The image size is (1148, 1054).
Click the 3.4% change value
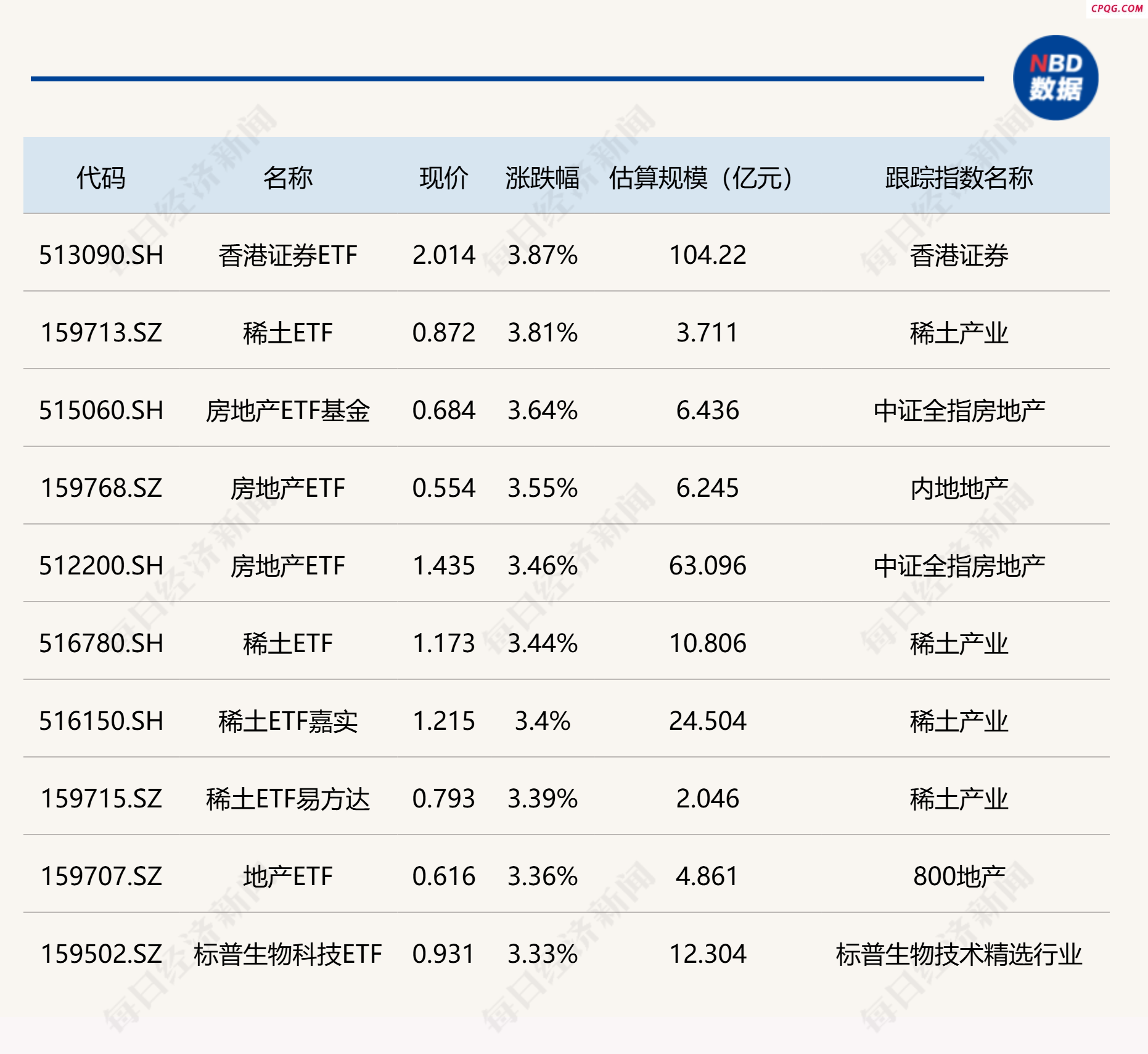coord(543,721)
